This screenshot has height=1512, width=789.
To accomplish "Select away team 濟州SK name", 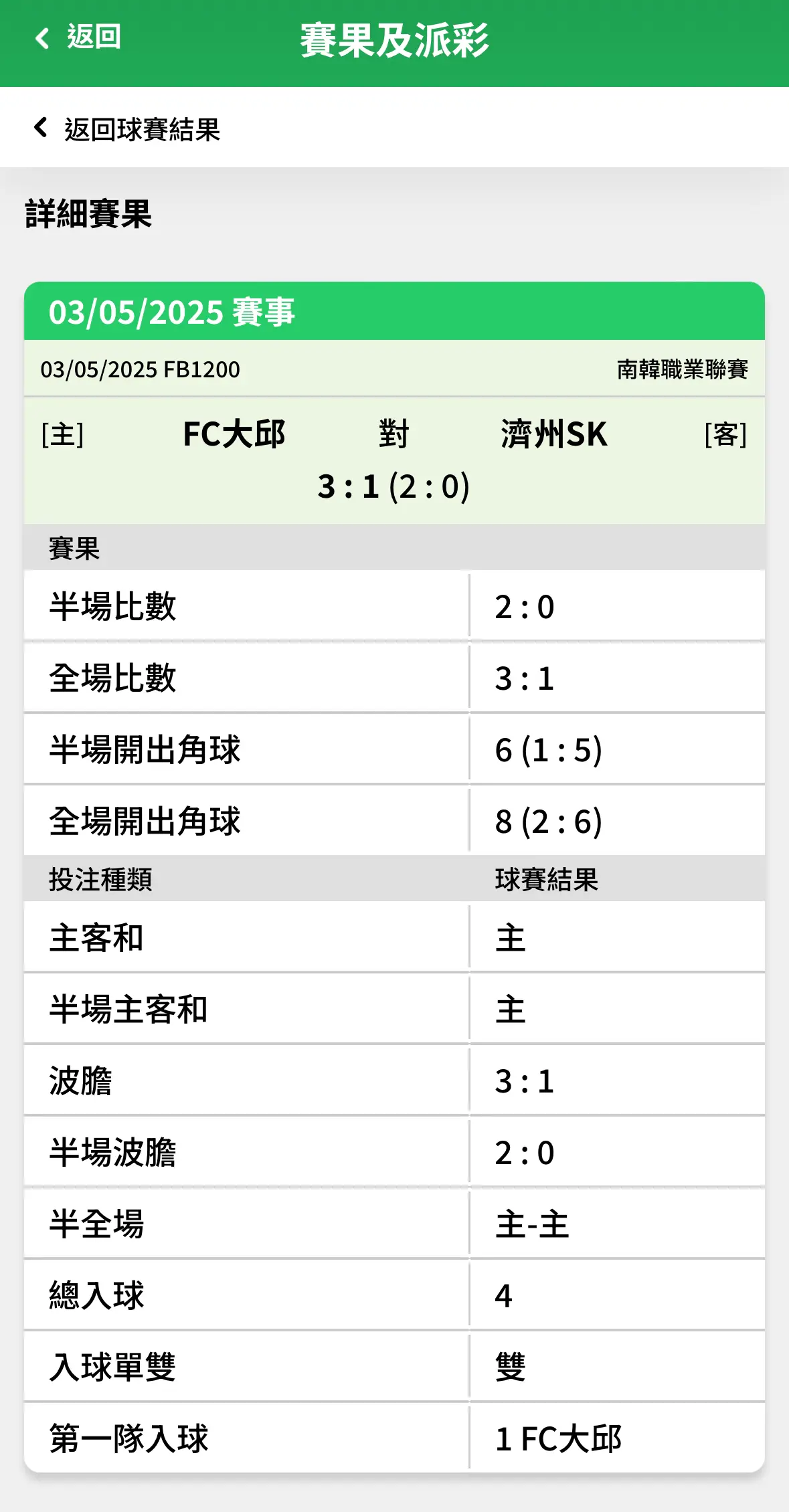I will tap(553, 434).
